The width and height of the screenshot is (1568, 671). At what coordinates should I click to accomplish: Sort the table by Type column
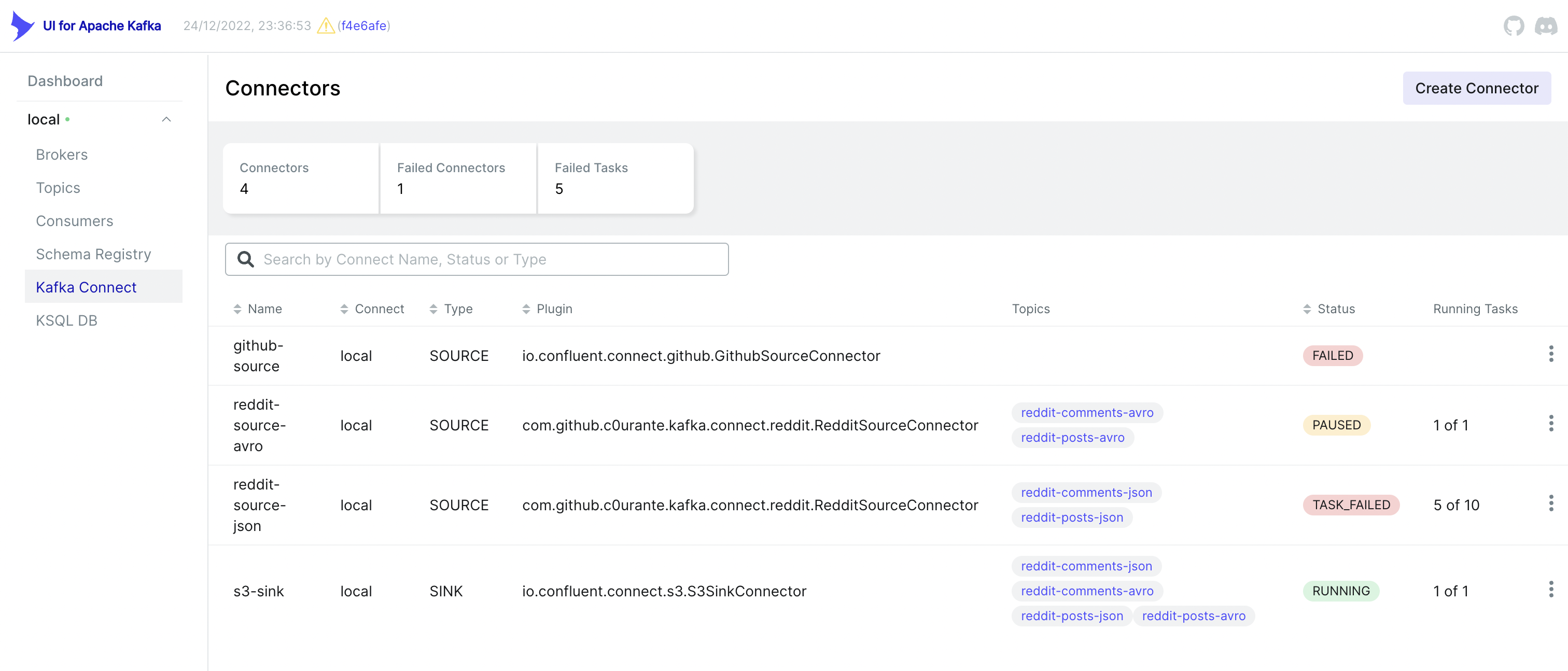coord(451,309)
